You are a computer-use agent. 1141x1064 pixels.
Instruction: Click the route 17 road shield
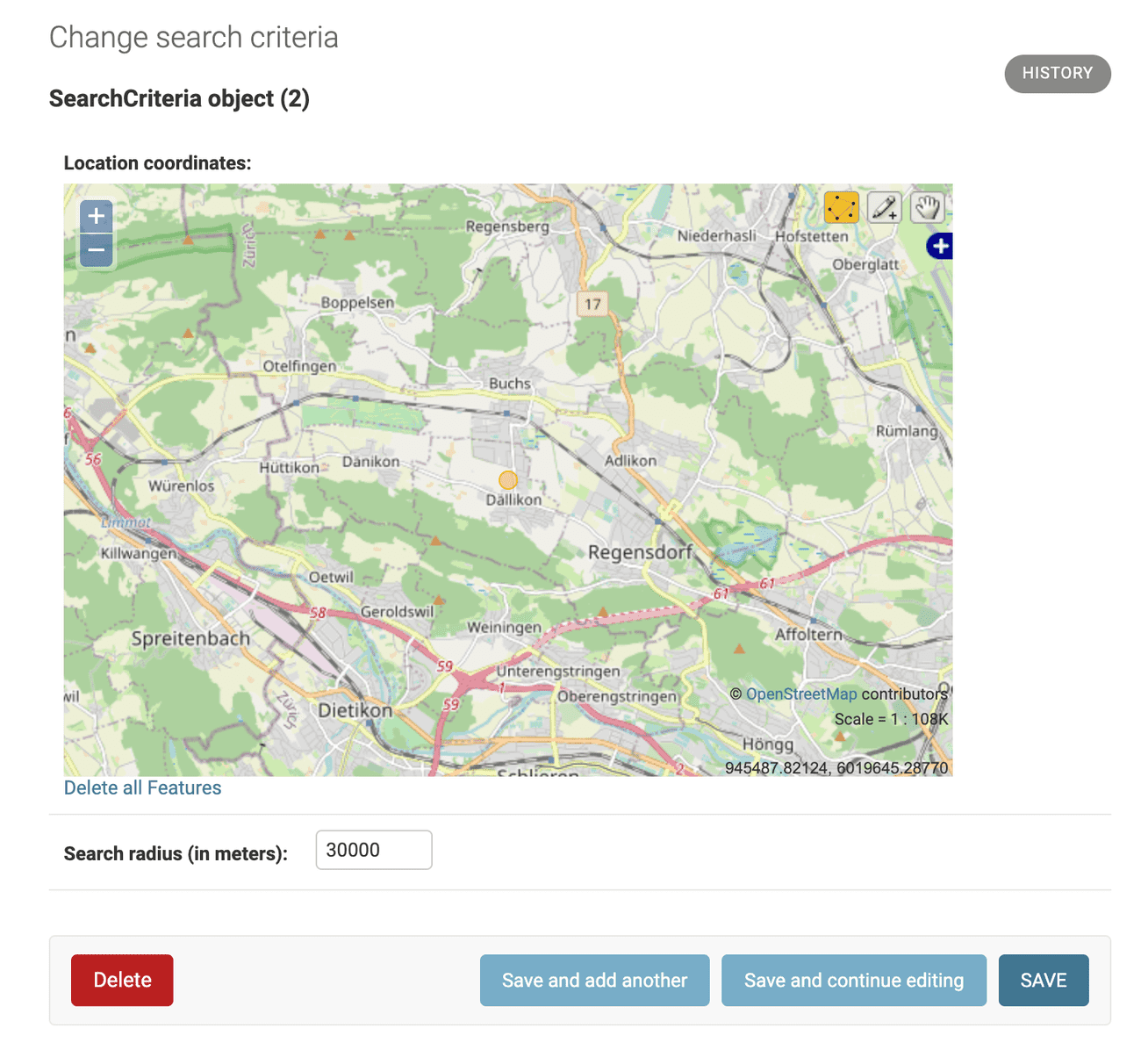point(593,305)
